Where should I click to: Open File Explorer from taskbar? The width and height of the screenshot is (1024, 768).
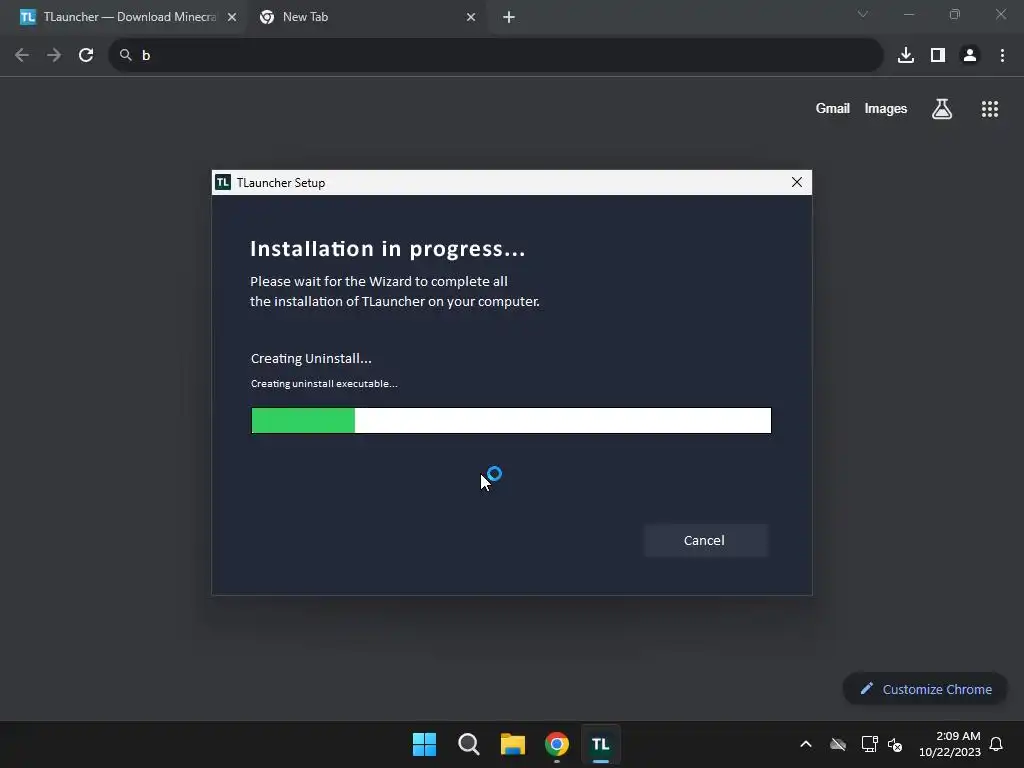pyautogui.click(x=513, y=744)
